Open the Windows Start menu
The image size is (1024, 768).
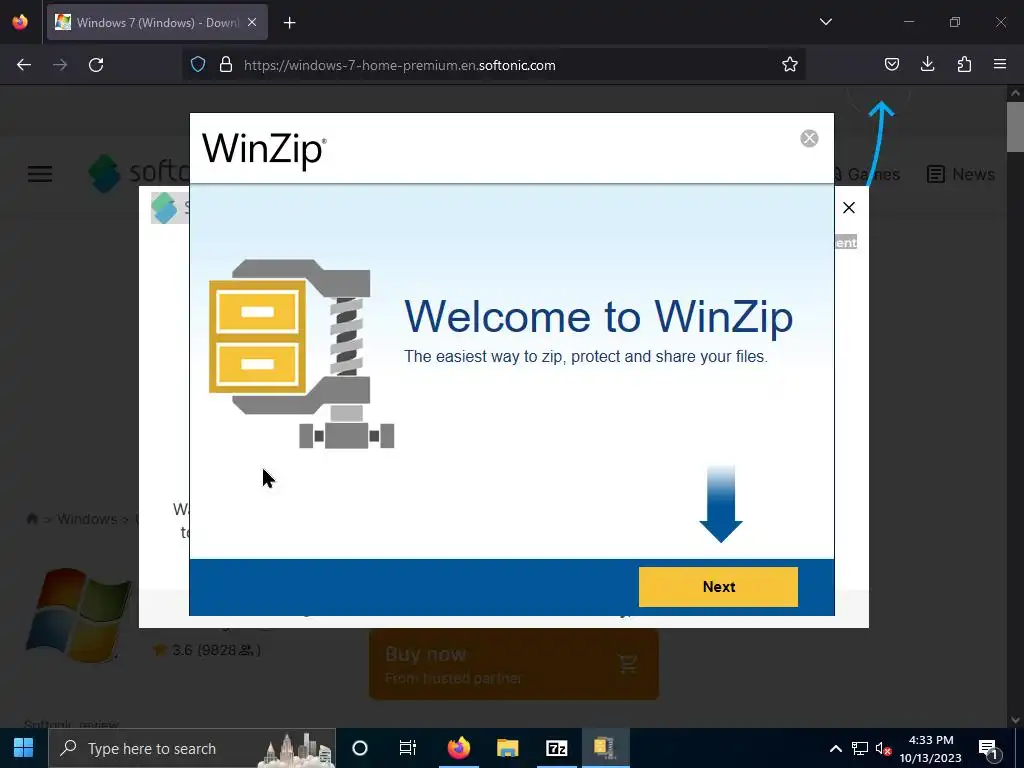click(24, 748)
